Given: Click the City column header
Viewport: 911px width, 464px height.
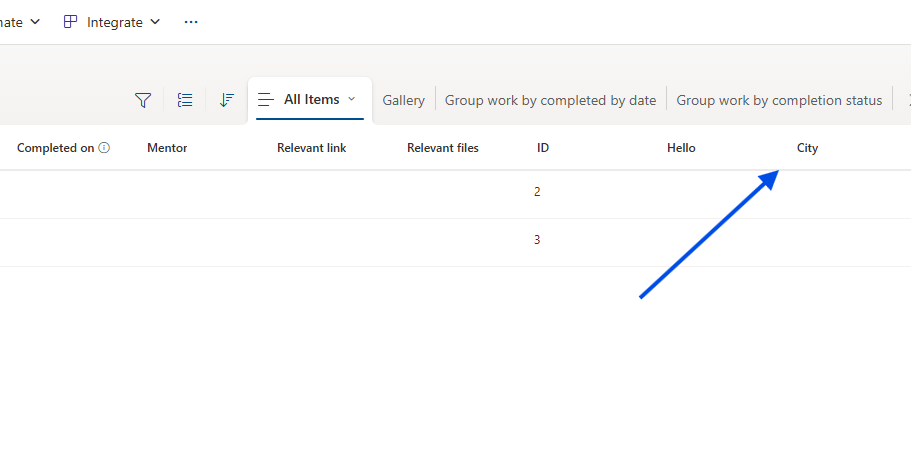Looking at the screenshot, I should pyautogui.click(x=807, y=148).
